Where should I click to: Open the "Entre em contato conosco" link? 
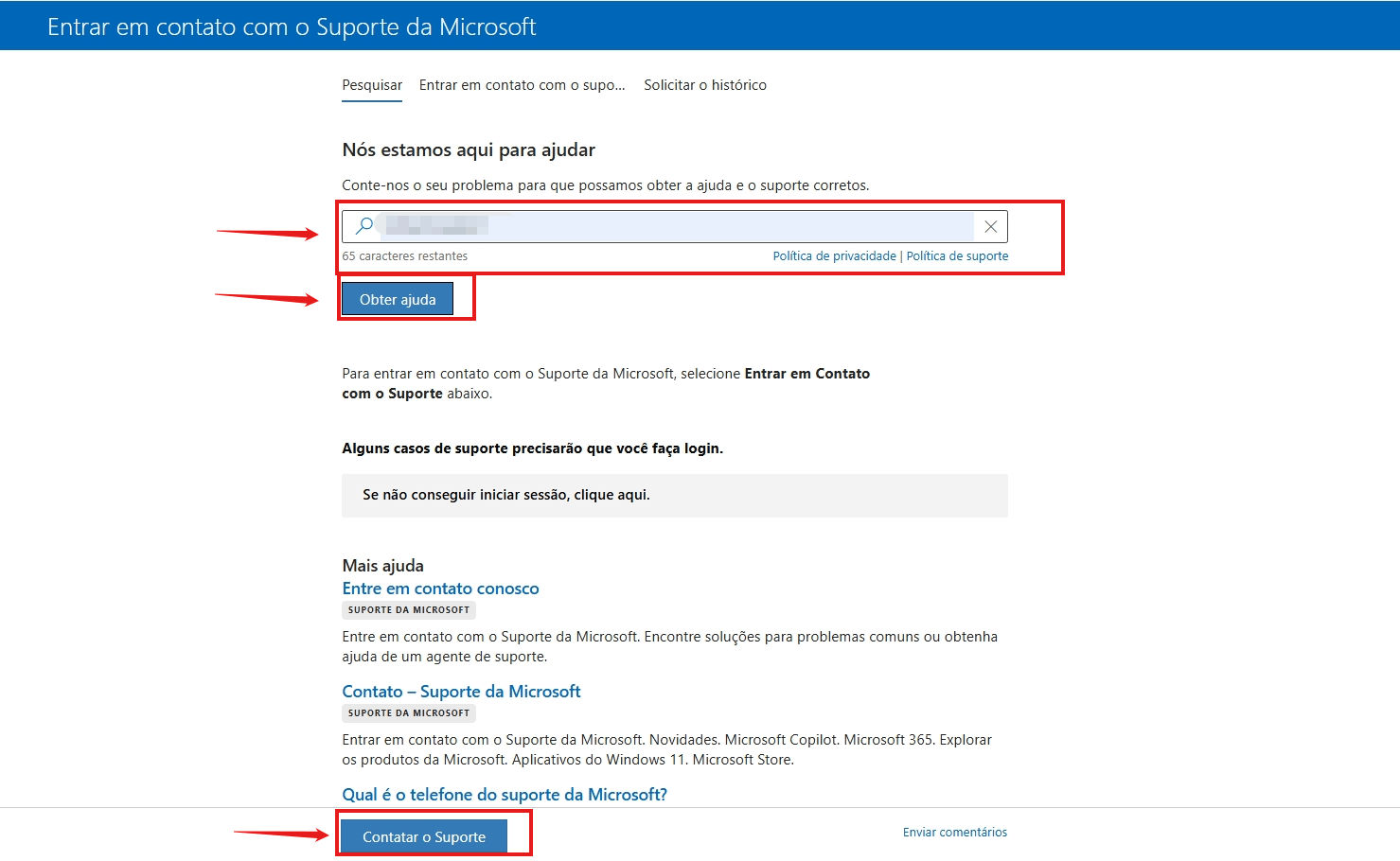[x=440, y=588]
